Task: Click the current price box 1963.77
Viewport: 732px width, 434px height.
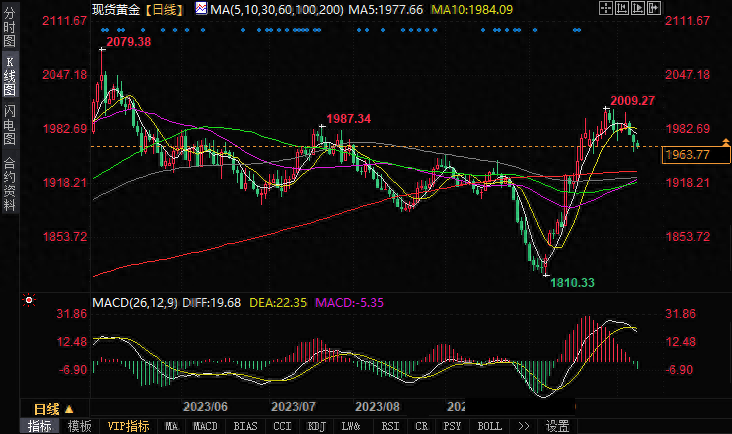Action: point(696,155)
